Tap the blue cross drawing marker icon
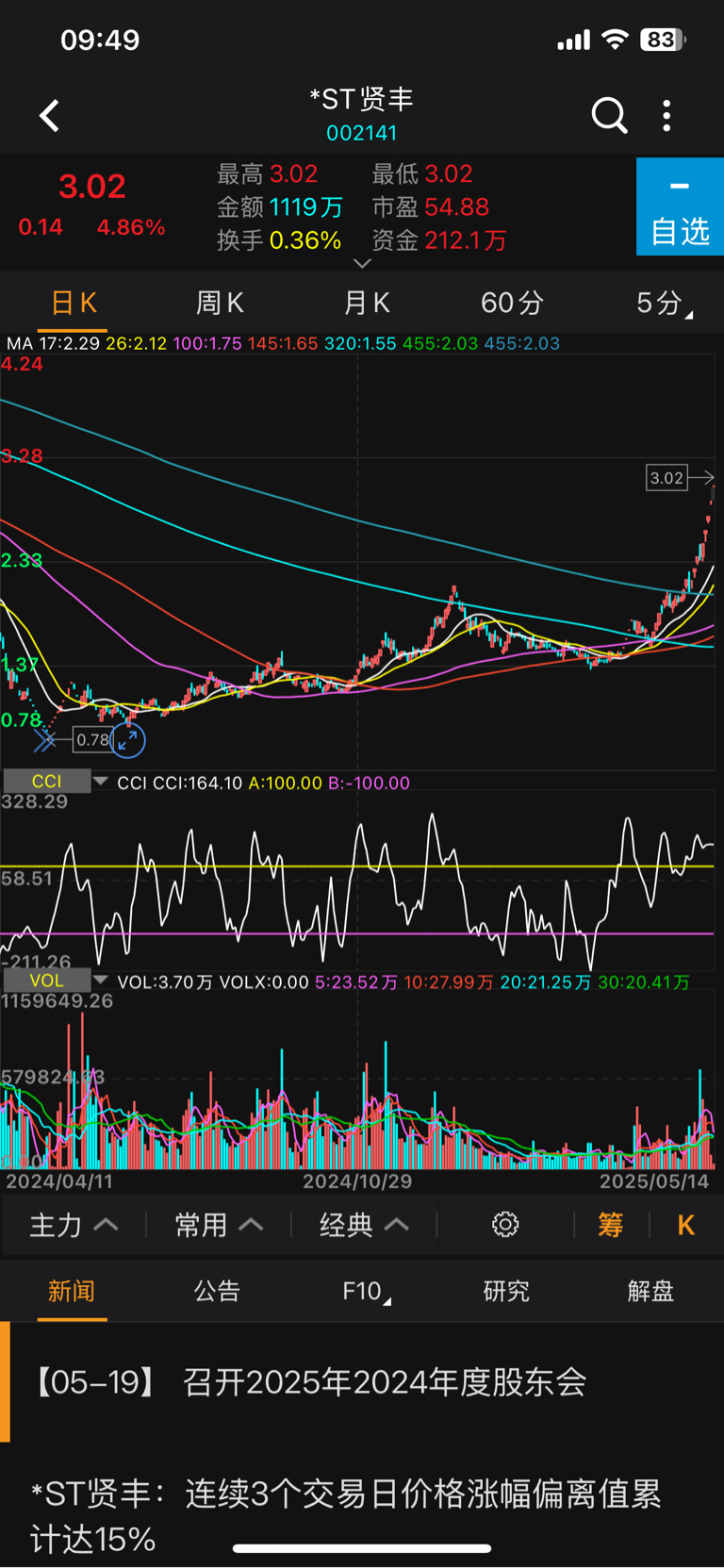Screen dimensions: 724x1568 click(x=44, y=741)
